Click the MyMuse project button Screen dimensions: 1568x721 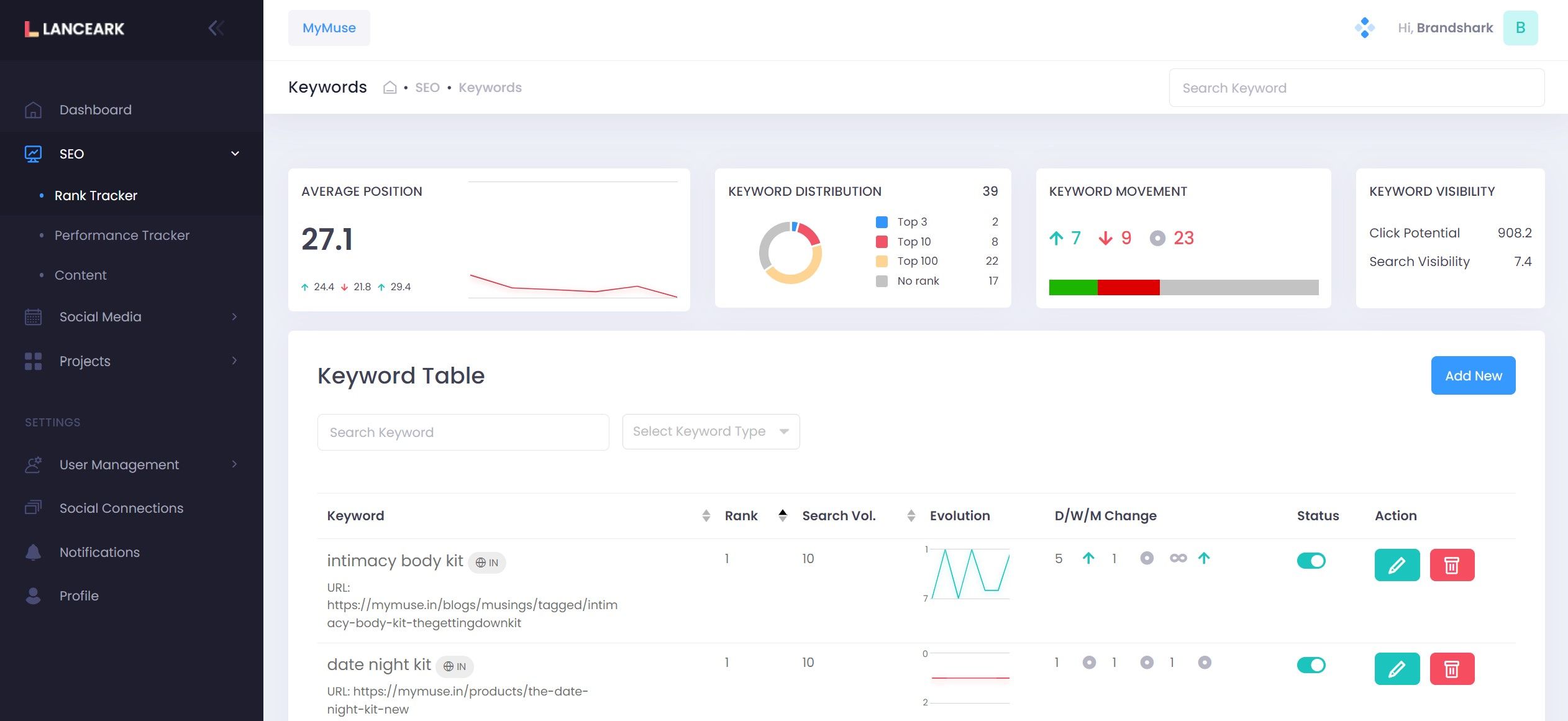[x=329, y=28]
